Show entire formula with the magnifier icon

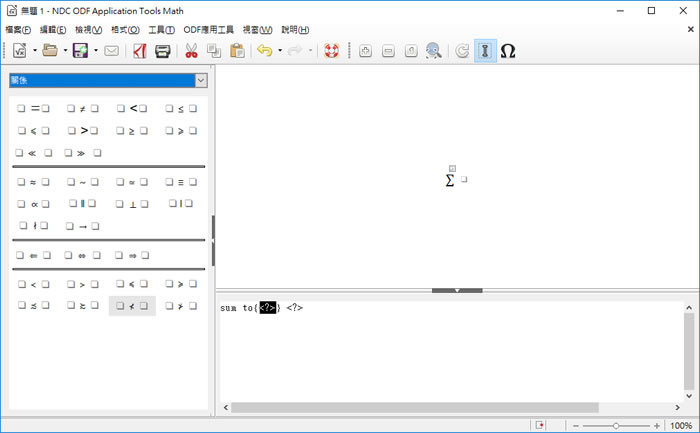point(433,51)
